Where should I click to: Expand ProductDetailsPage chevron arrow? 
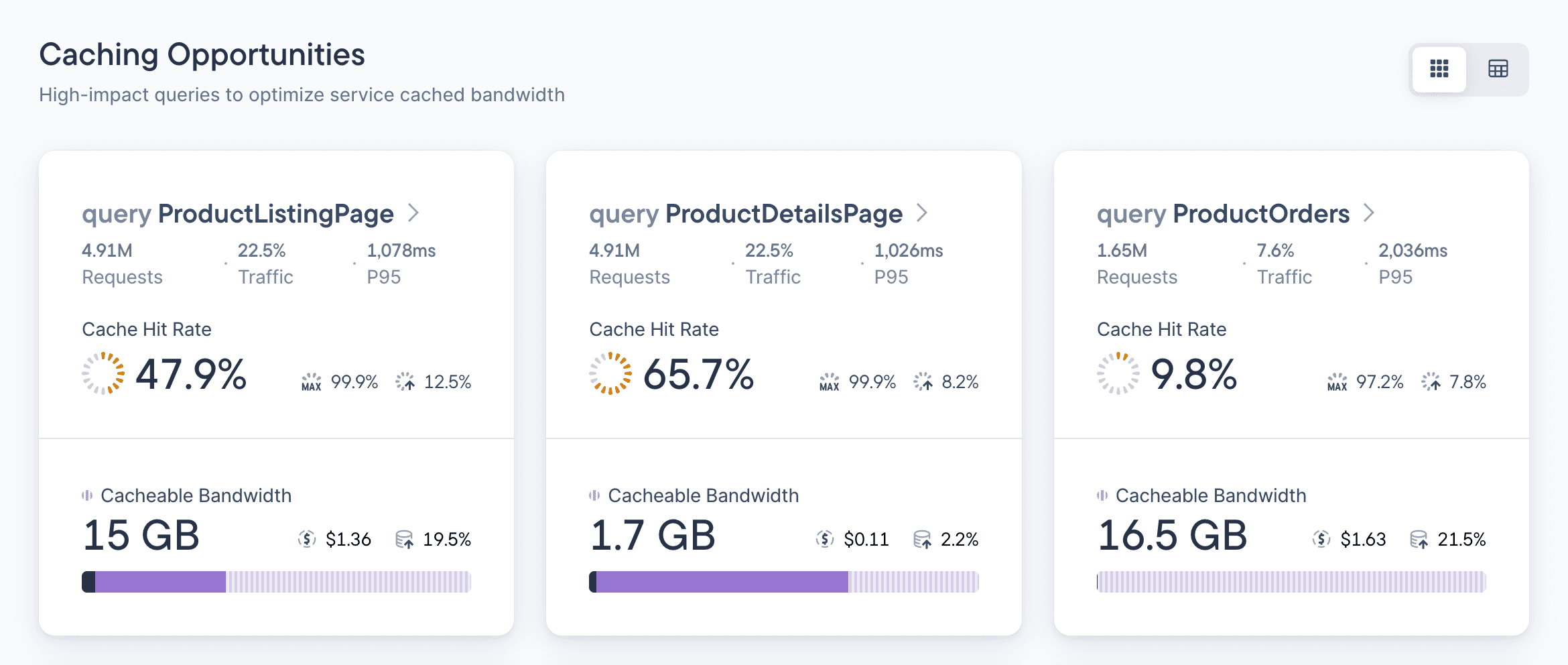922,213
